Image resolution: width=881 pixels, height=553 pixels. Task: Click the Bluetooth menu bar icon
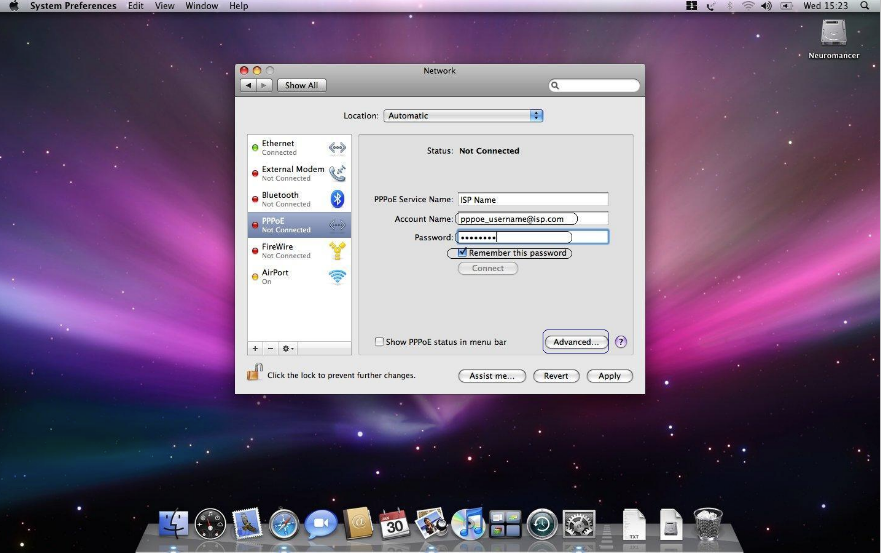pos(730,6)
